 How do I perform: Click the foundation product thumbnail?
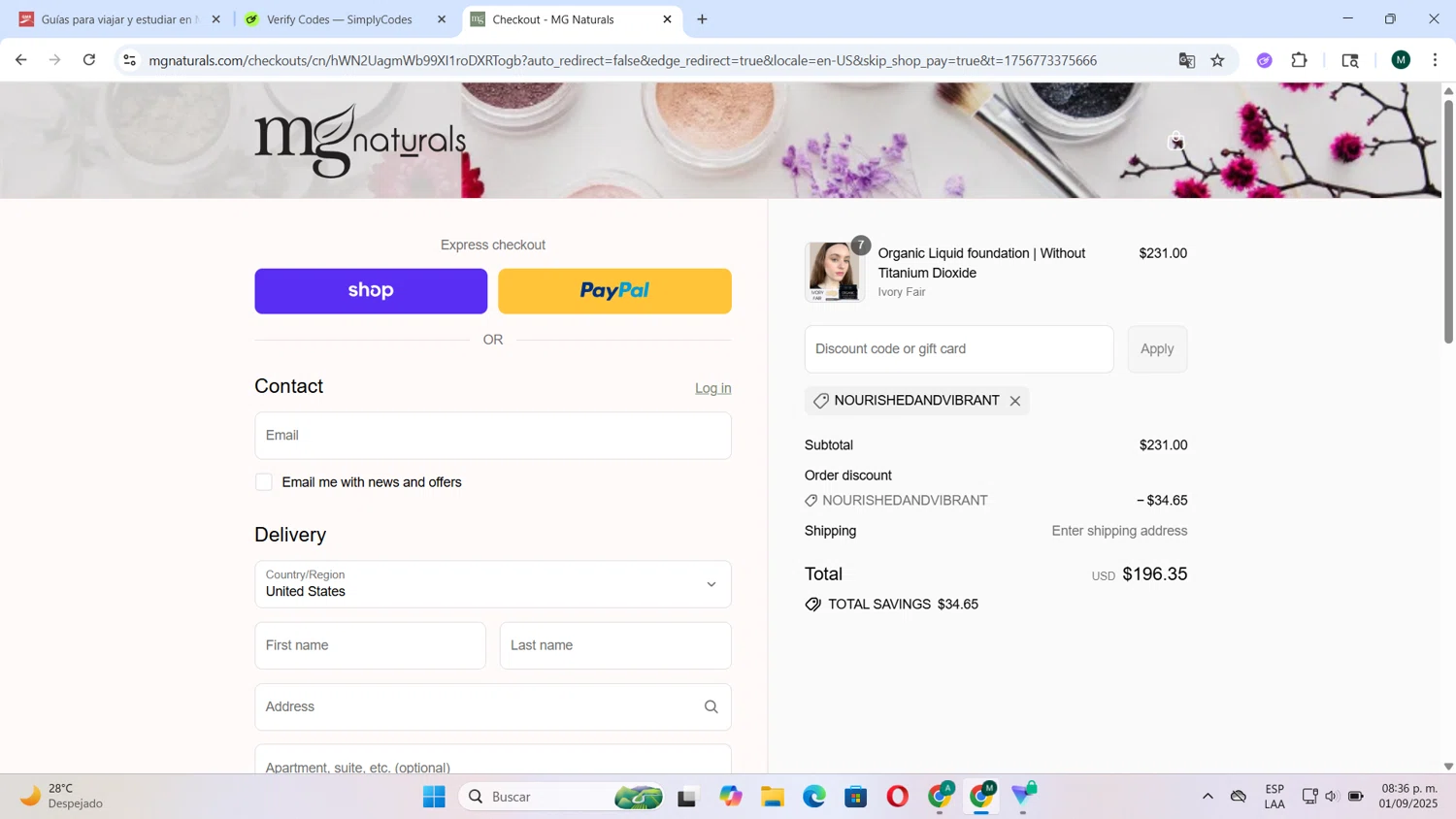tap(834, 272)
